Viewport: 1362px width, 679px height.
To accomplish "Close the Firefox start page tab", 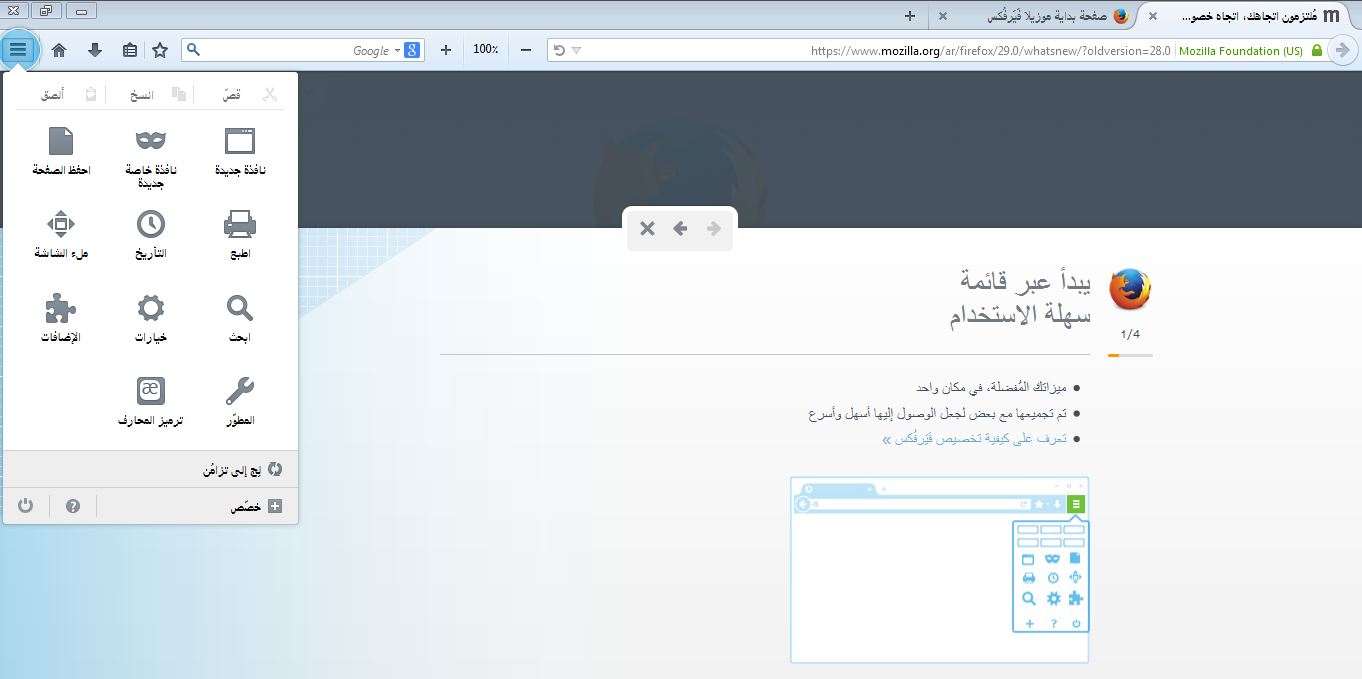I will coord(943,17).
